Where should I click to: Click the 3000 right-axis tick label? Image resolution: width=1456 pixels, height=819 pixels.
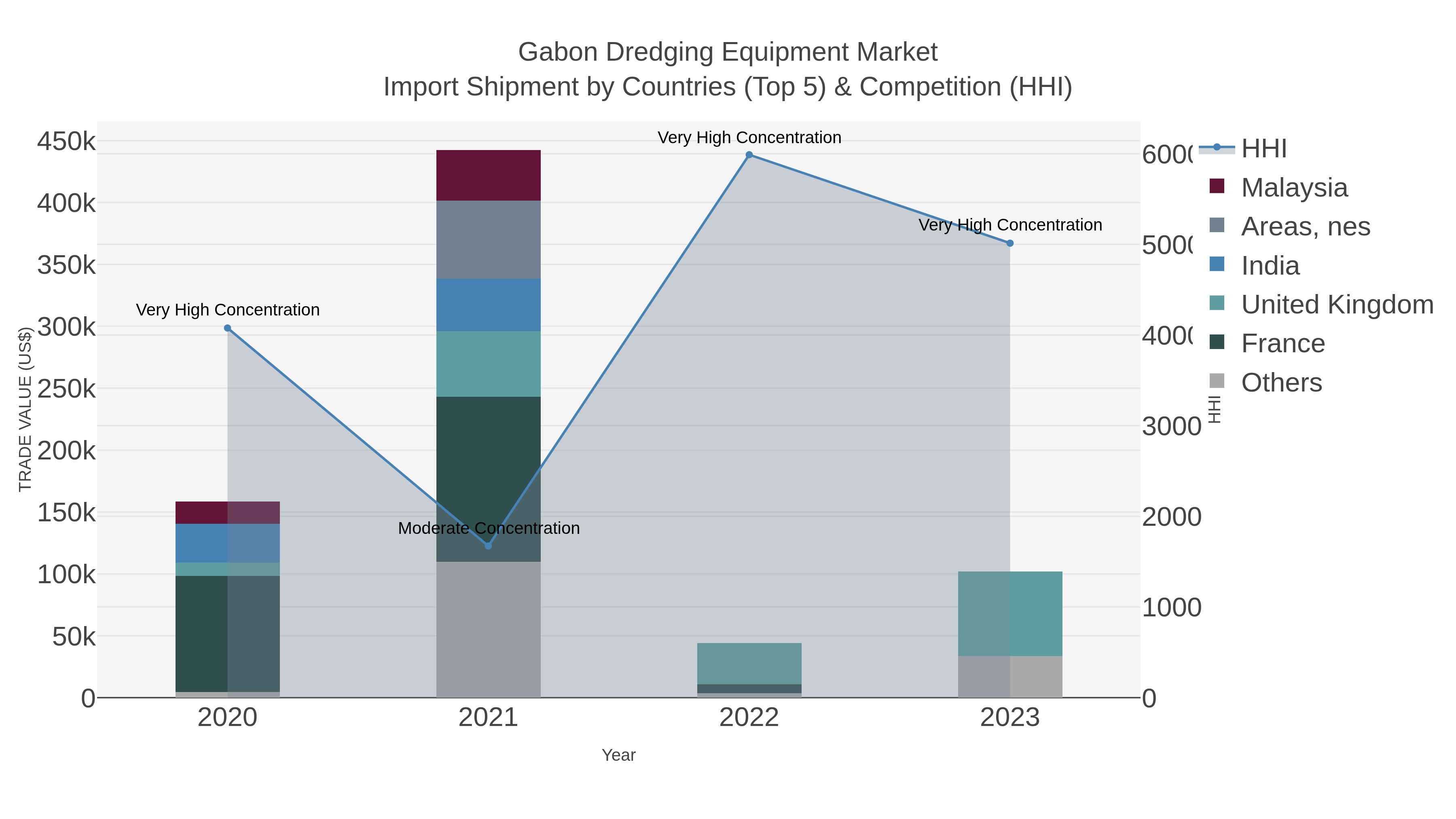(1172, 427)
